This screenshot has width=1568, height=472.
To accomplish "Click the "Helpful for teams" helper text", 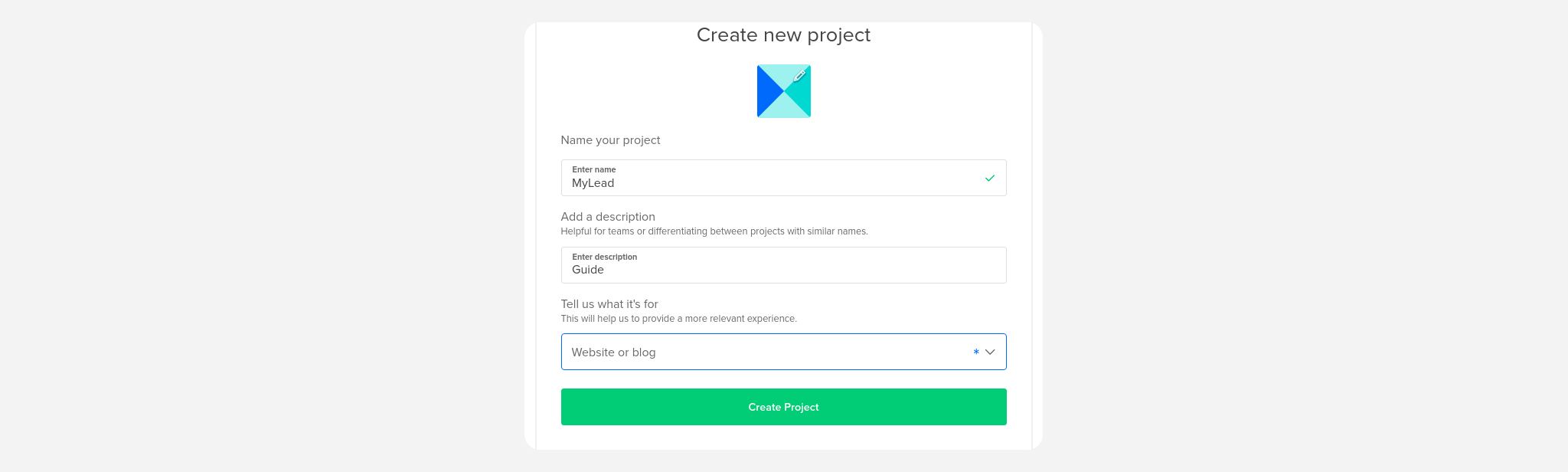I will click(714, 231).
